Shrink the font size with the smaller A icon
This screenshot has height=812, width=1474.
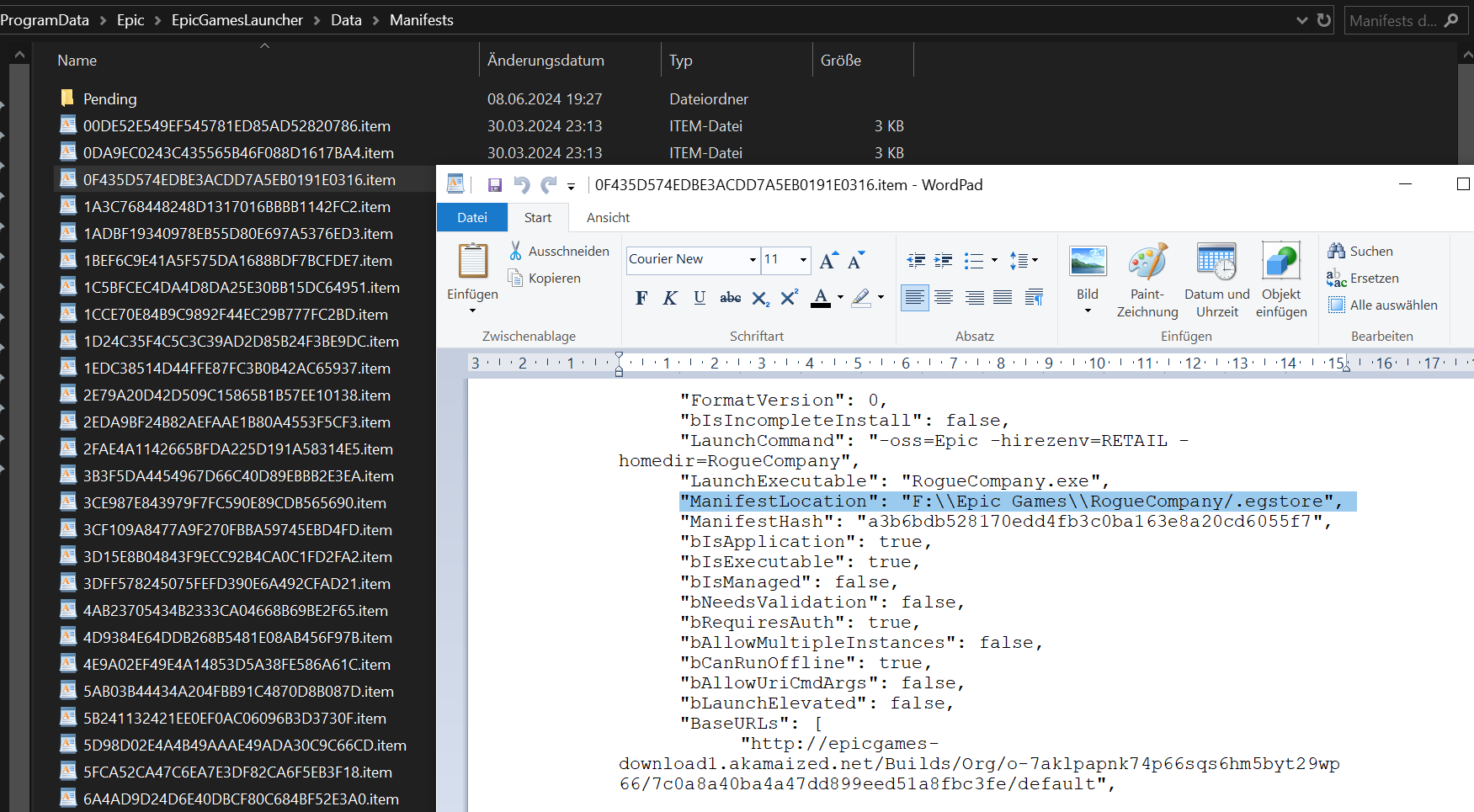tap(856, 260)
